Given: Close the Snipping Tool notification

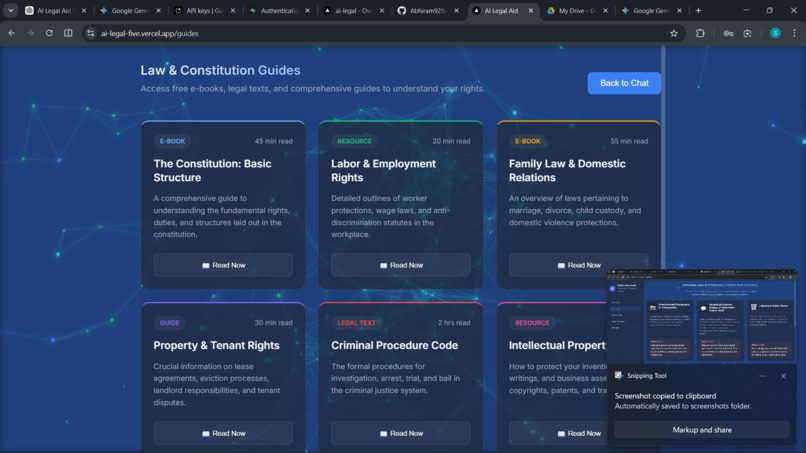Looking at the screenshot, I should 783,376.
